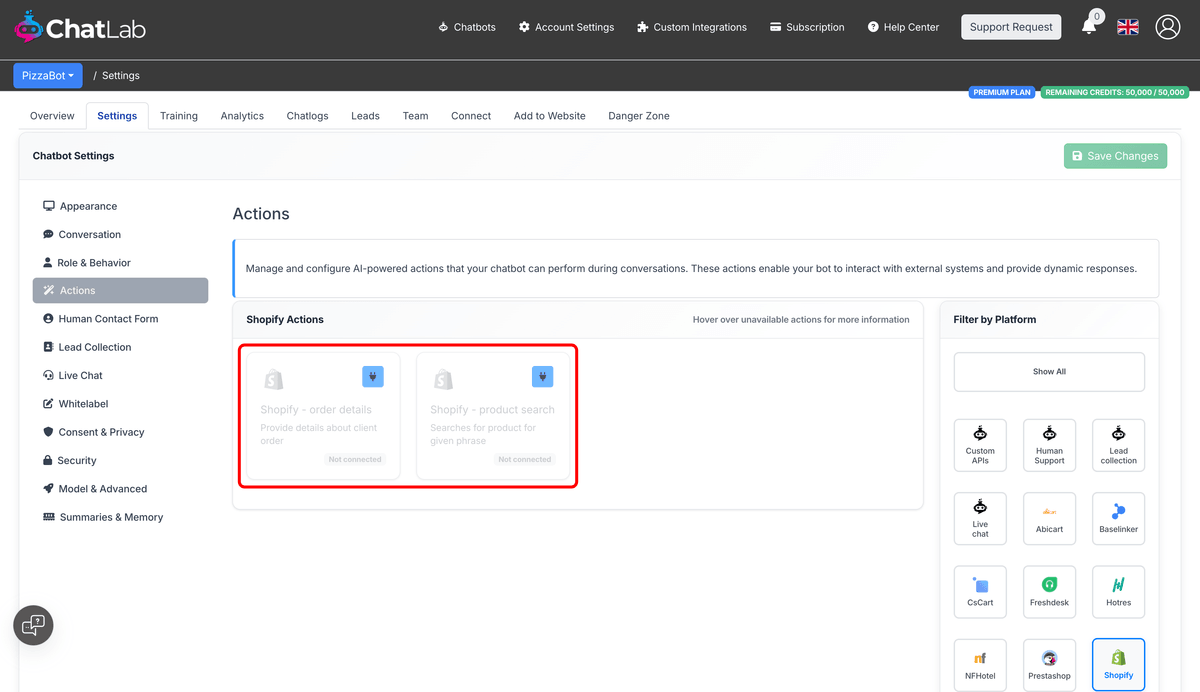Viewport: 1200px width, 692px height.
Task: Filter by the NFHotel platform
Action: coord(980,664)
